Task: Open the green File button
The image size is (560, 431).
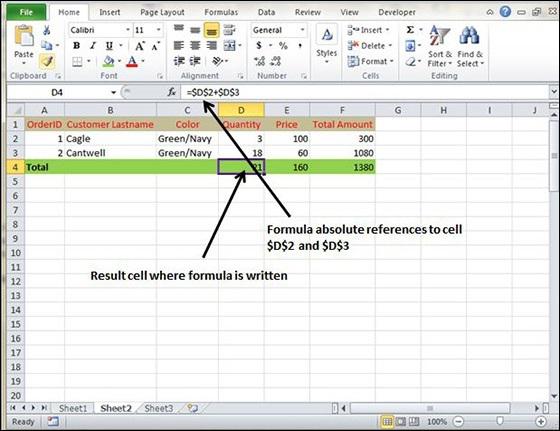Action: point(26,12)
